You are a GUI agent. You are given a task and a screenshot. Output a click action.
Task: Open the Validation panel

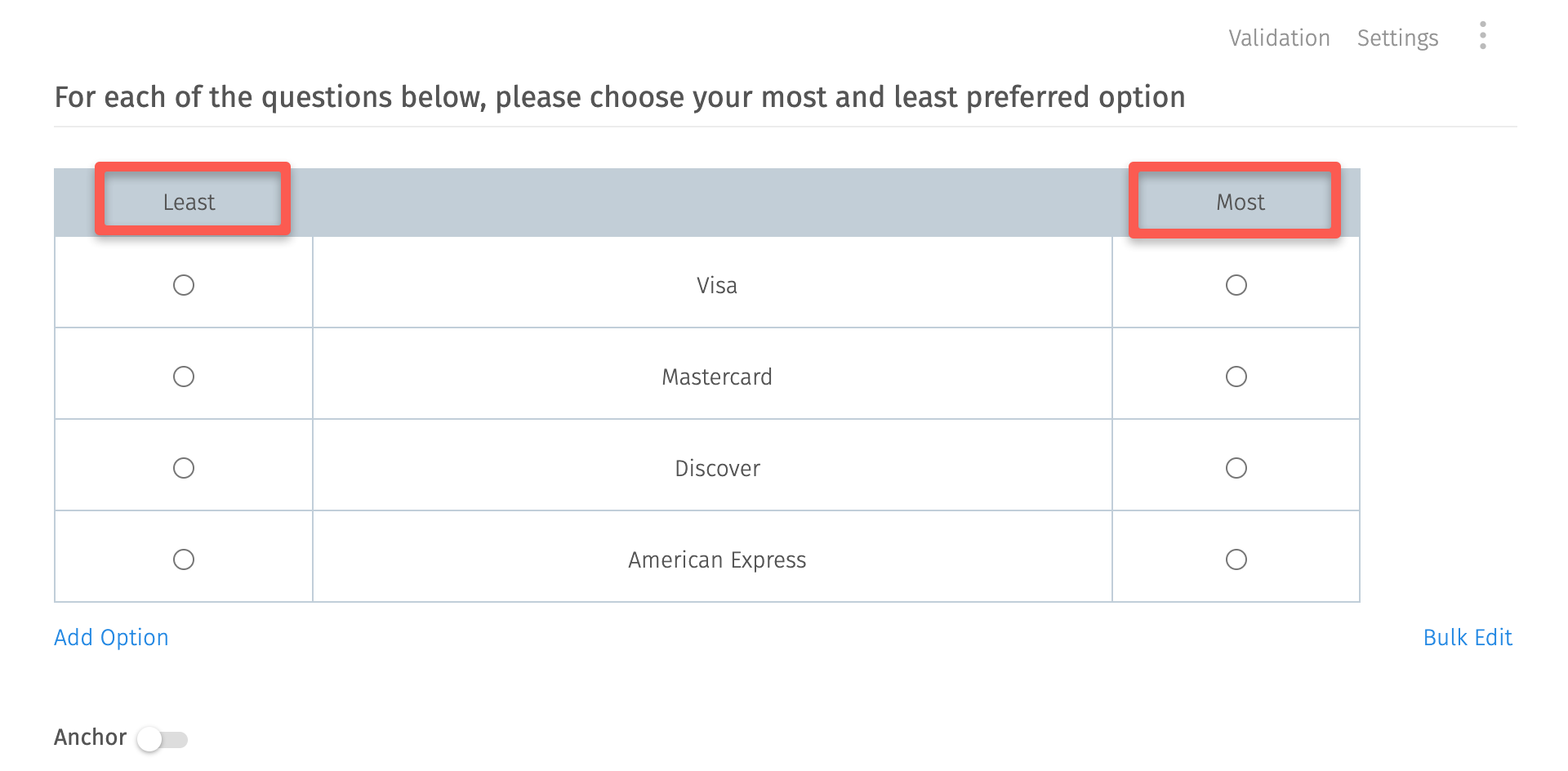point(1279,38)
